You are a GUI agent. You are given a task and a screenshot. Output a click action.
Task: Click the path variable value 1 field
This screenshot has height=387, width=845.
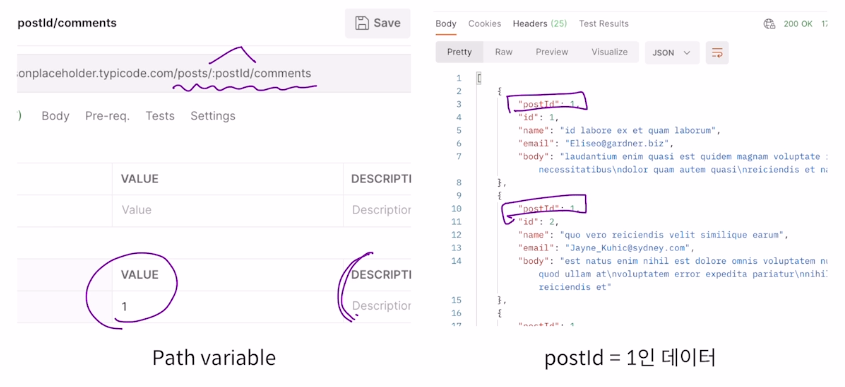pos(228,307)
